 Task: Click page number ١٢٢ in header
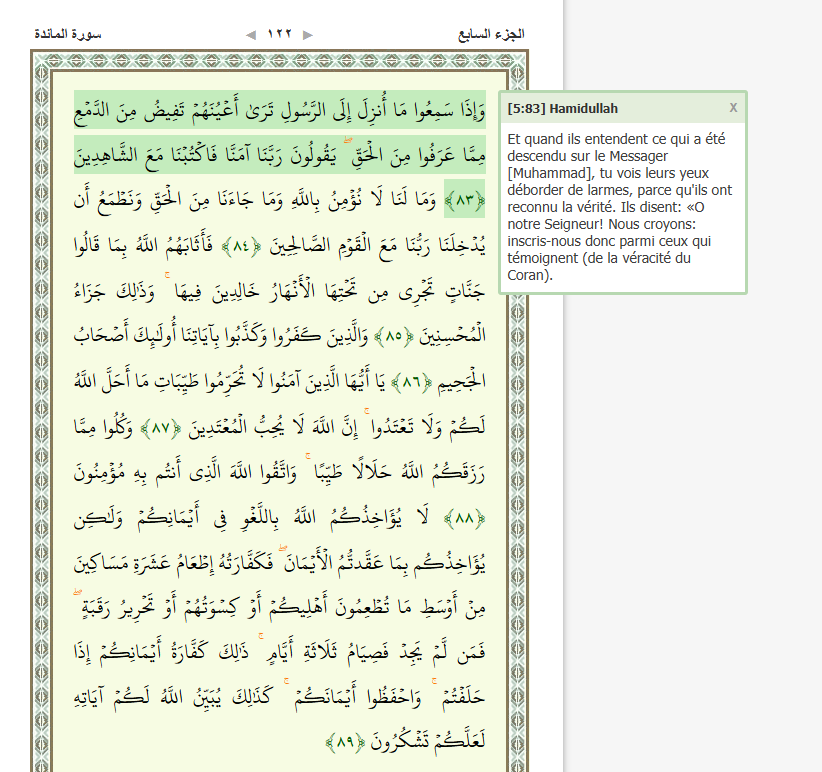click(279, 34)
